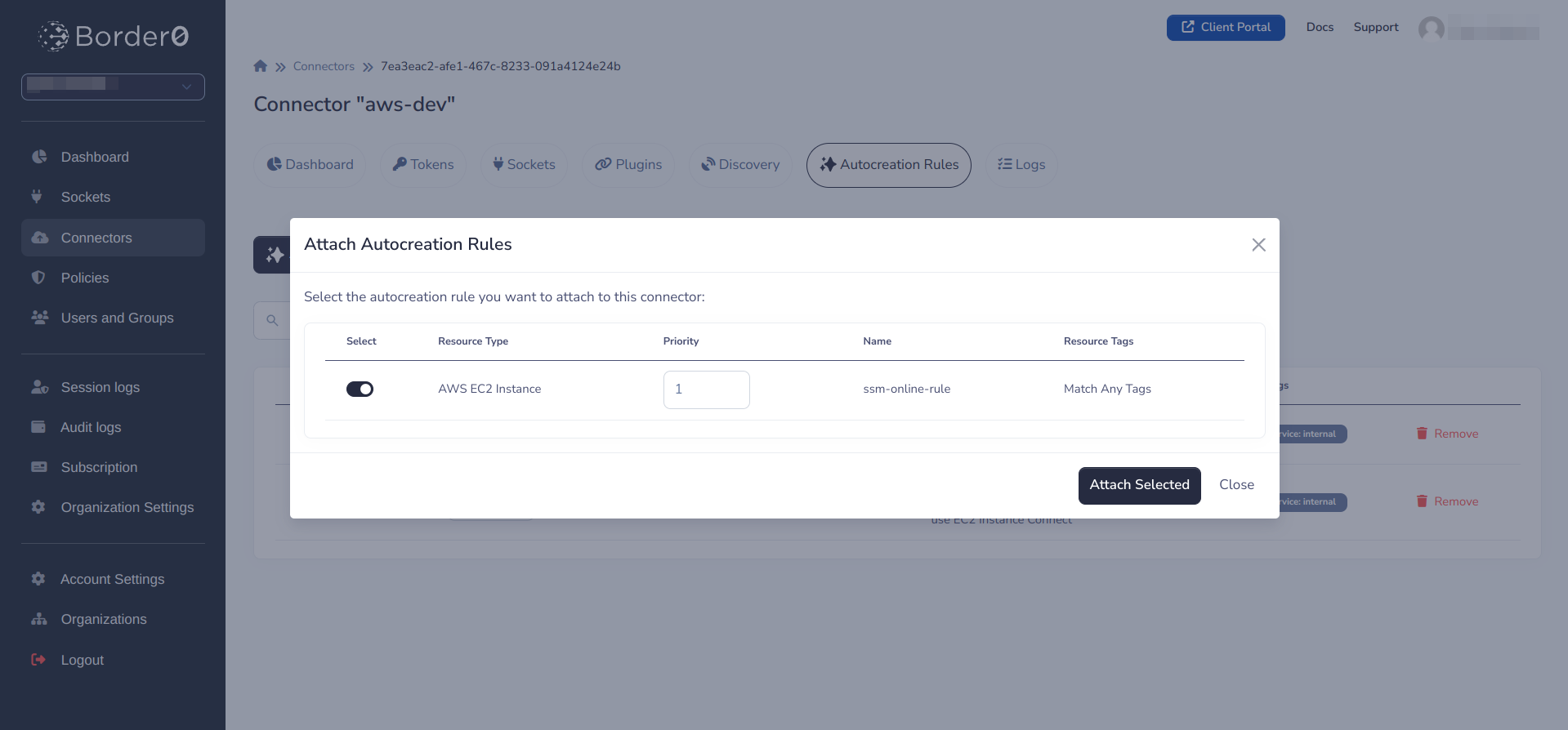The image size is (1568, 730).
Task: Click the Border0 logo
Action: point(113,36)
